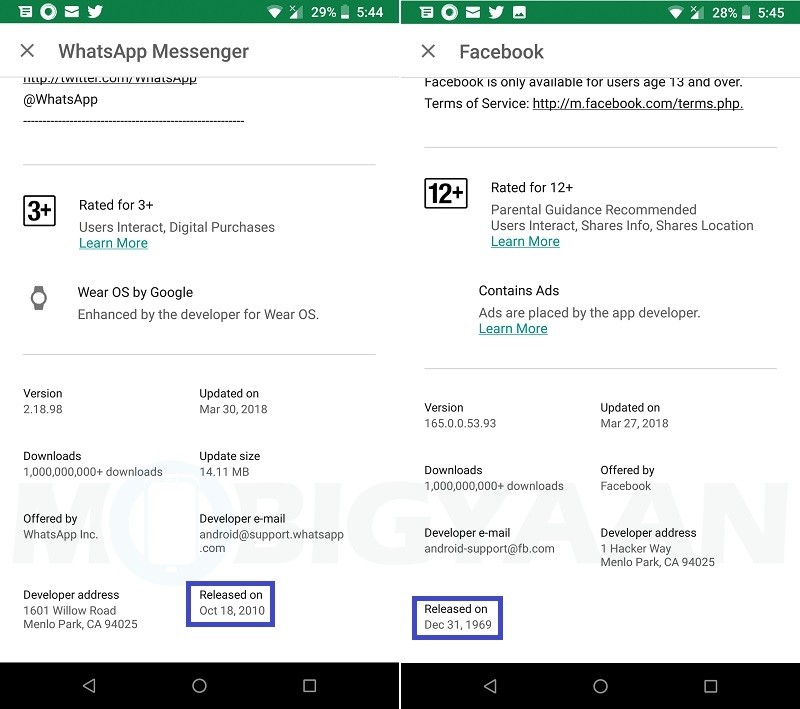Tap 'Users Interact, Digital Purchases' text

coord(177,227)
